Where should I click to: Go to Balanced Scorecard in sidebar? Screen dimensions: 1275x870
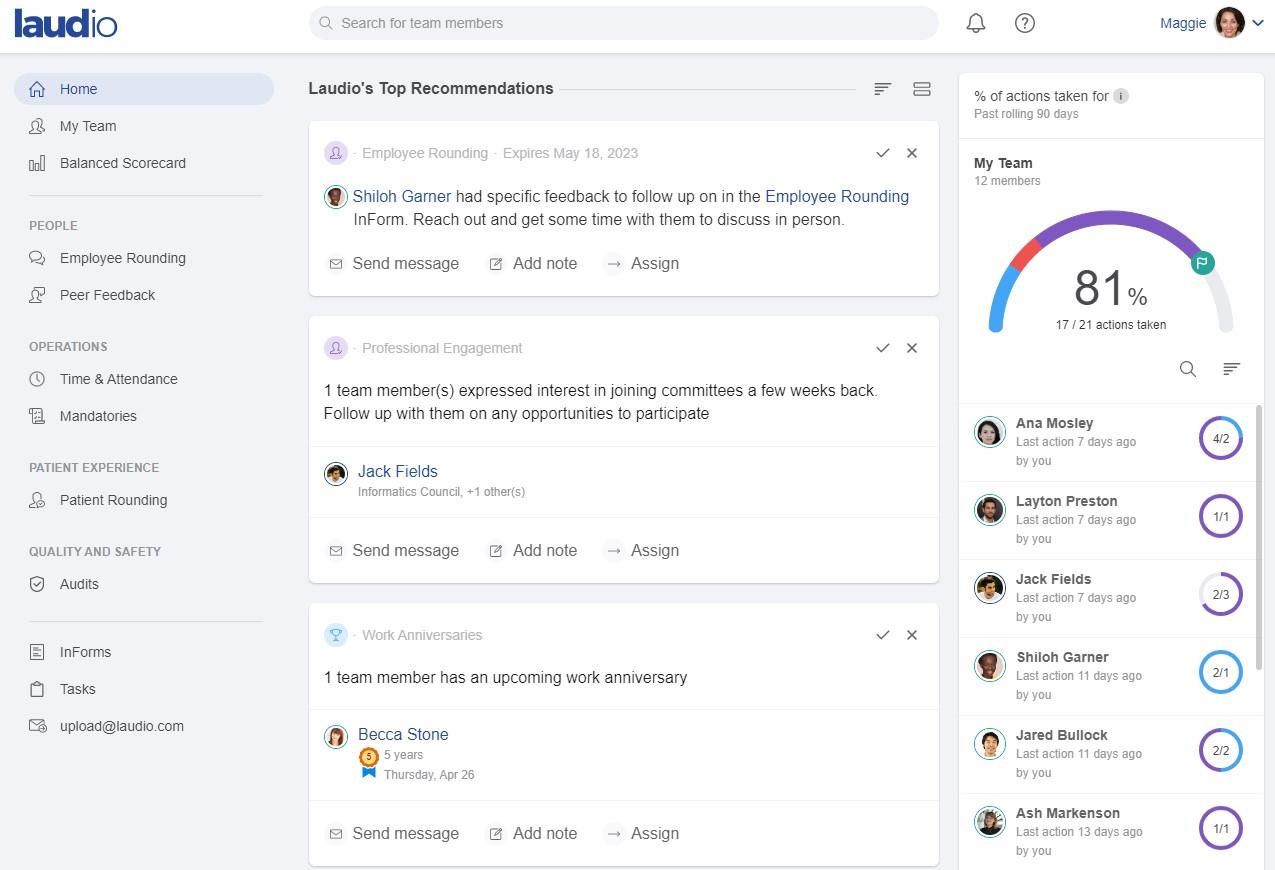point(122,163)
